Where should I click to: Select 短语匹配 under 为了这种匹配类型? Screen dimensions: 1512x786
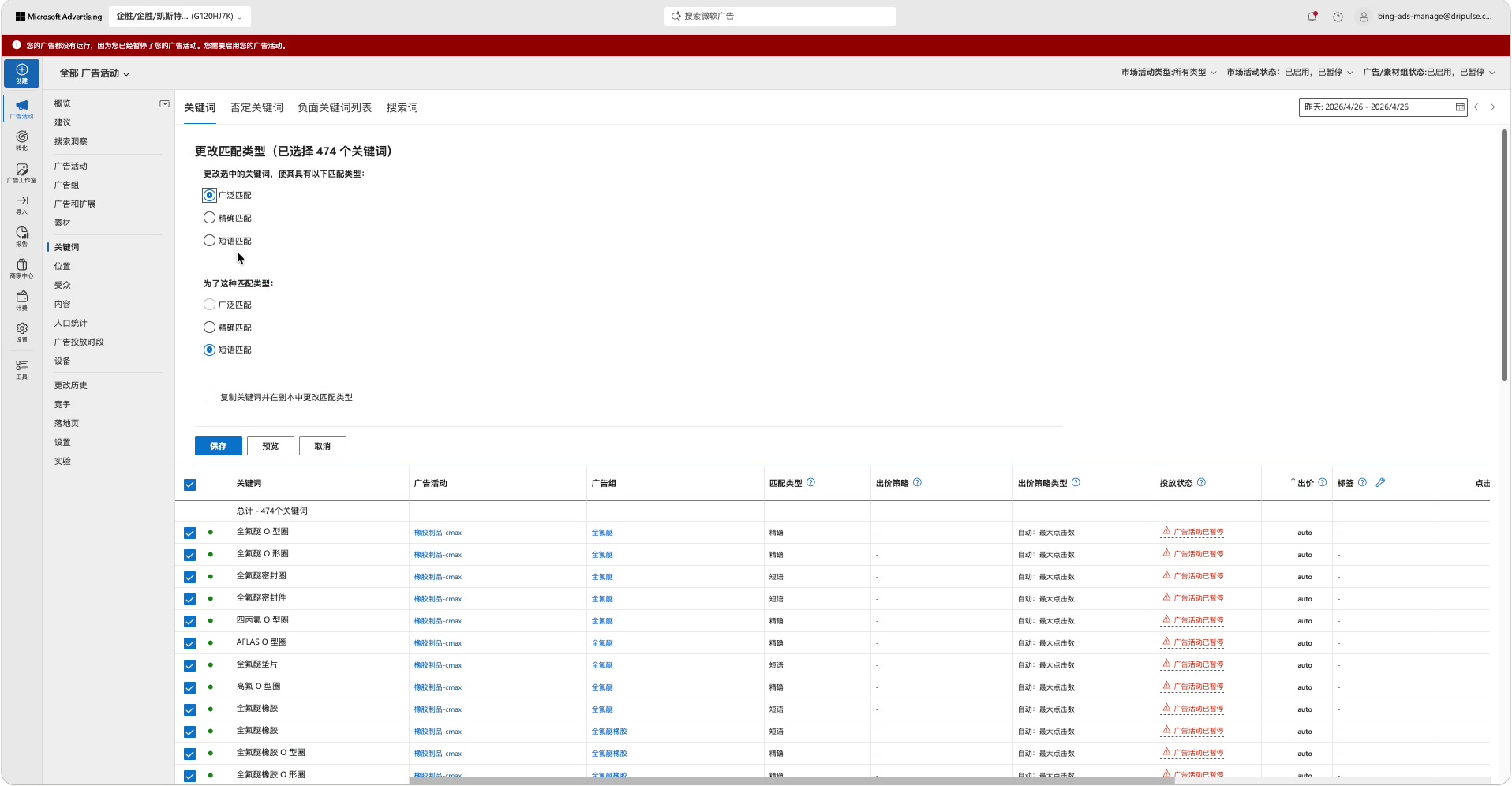pyautogui.click(x=209, y=350)
